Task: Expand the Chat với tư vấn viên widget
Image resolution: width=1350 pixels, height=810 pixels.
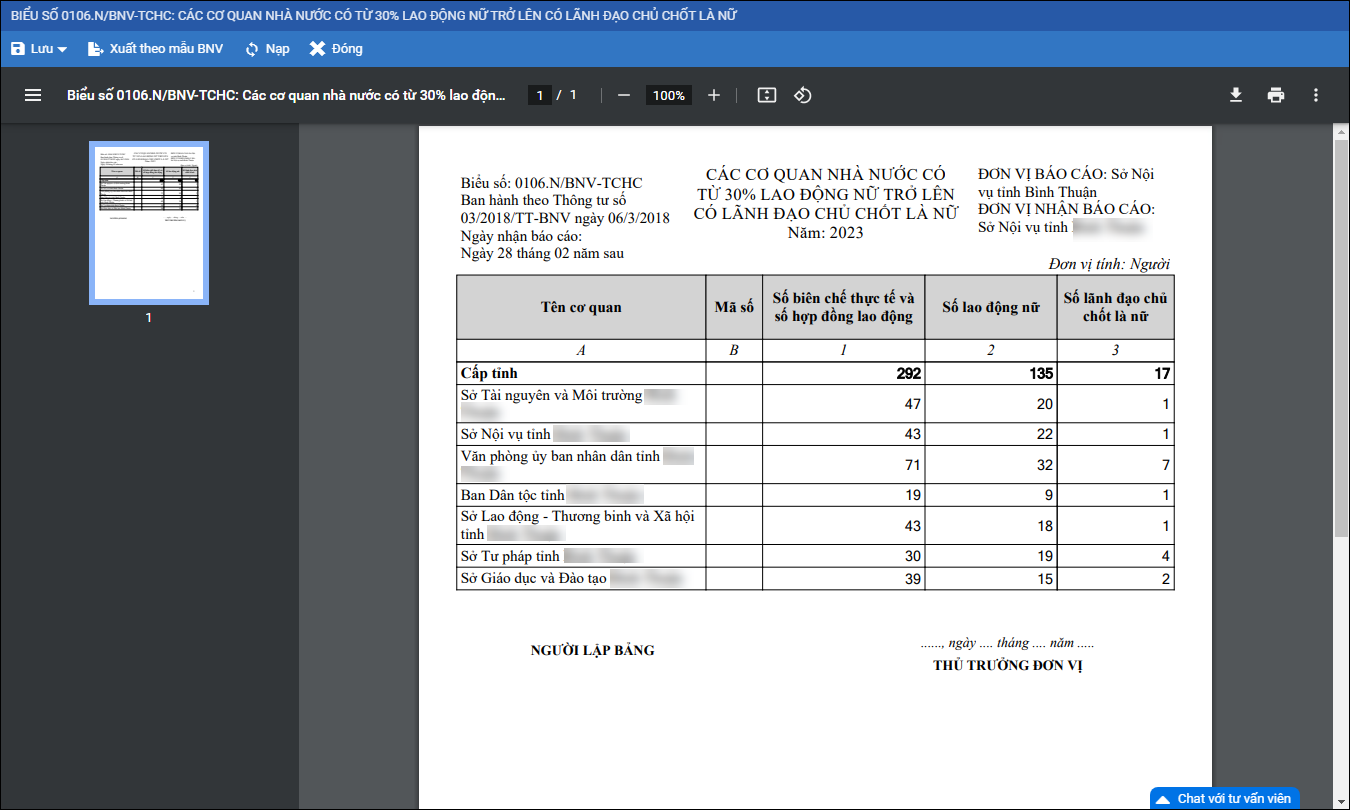Action: (1224, 798)
